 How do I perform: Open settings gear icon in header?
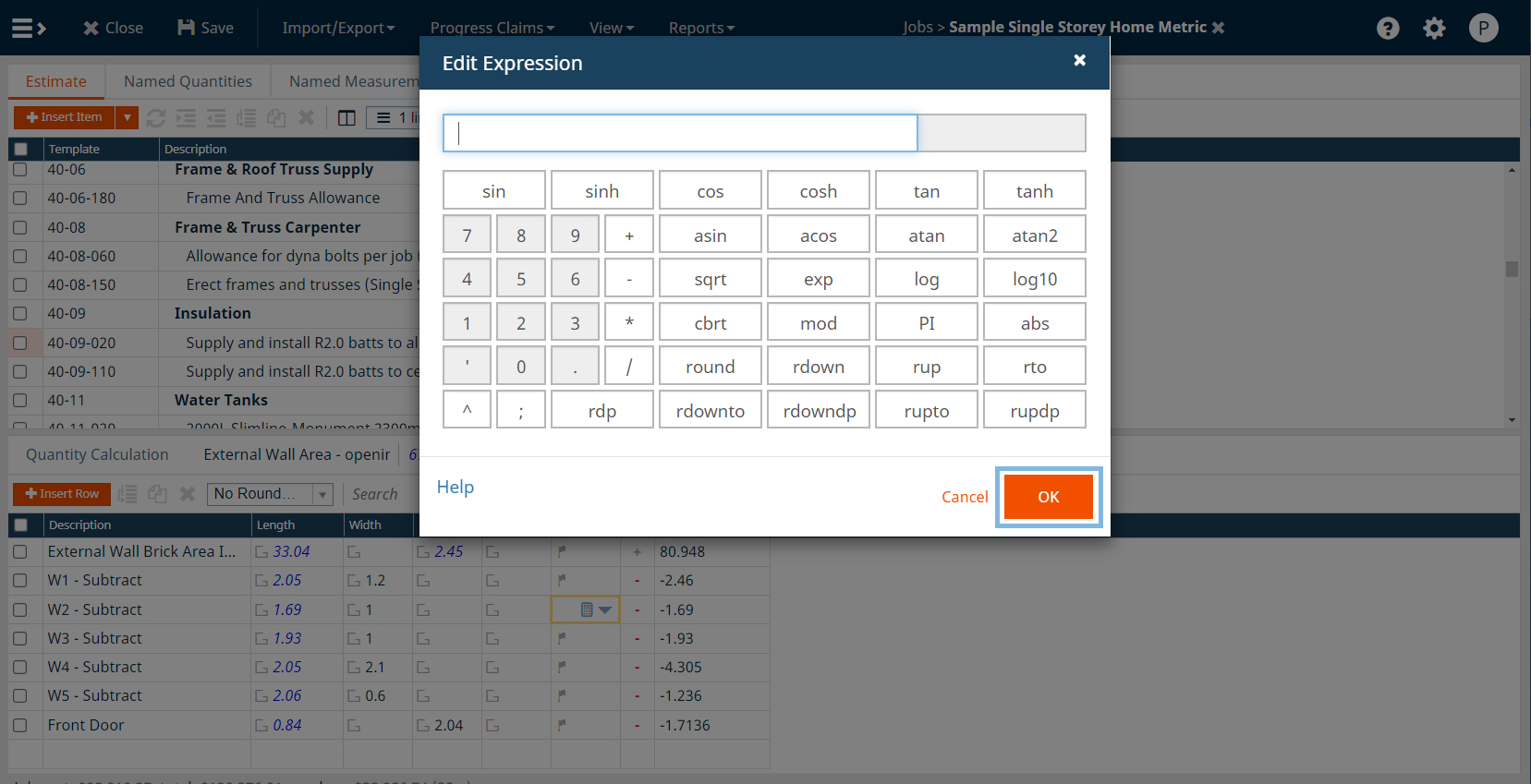pyautogui.click(x=1434, y=28)
